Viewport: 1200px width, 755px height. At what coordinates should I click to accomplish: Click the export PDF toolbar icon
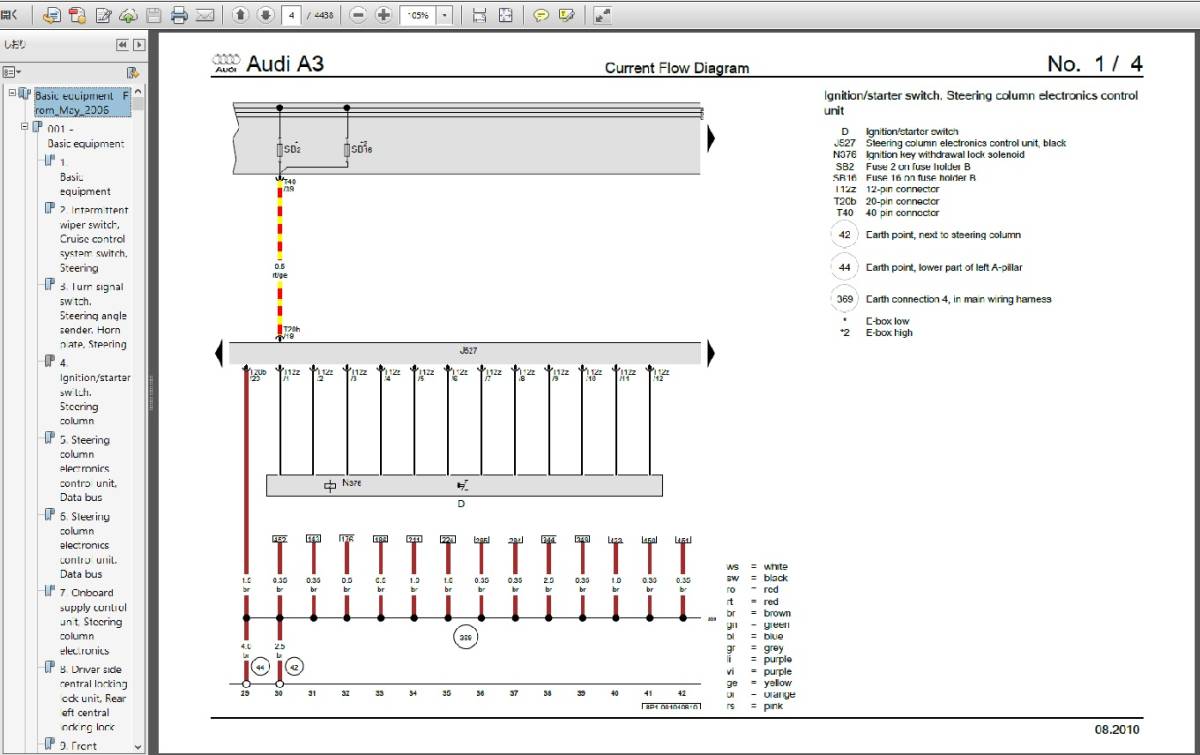pos(52,15)
